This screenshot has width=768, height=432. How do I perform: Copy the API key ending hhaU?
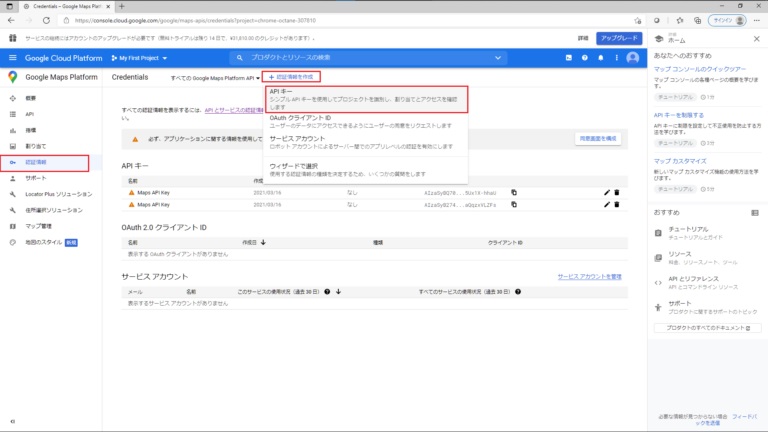coord(514,192)
